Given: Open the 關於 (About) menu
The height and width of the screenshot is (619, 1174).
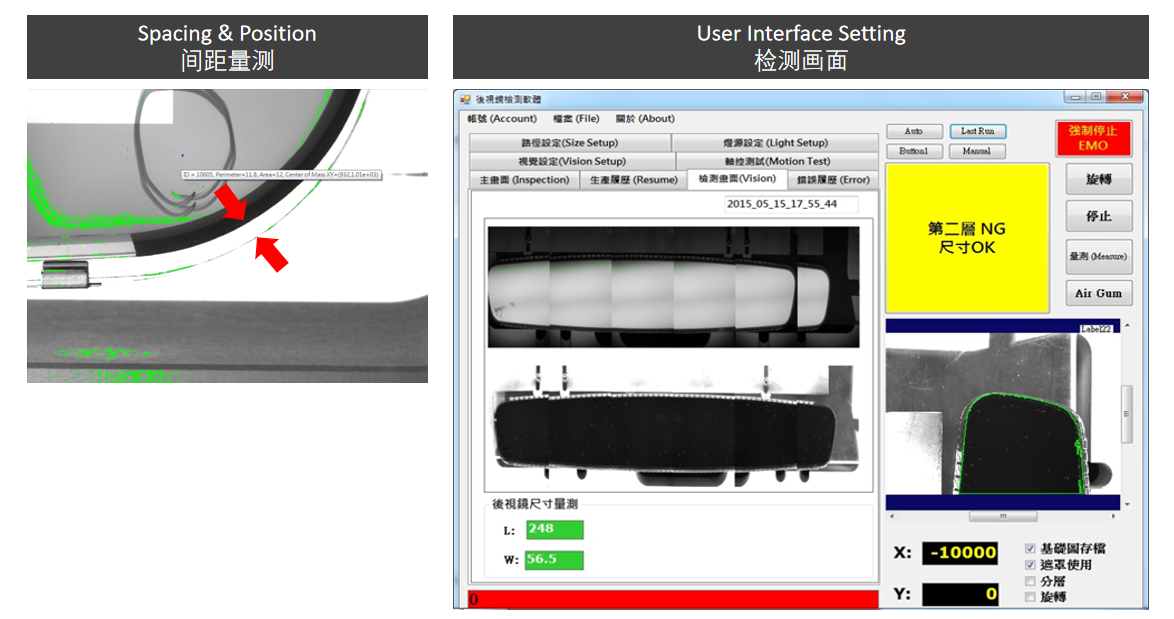Looking at the screenshot, I should (x=644, y=119).
